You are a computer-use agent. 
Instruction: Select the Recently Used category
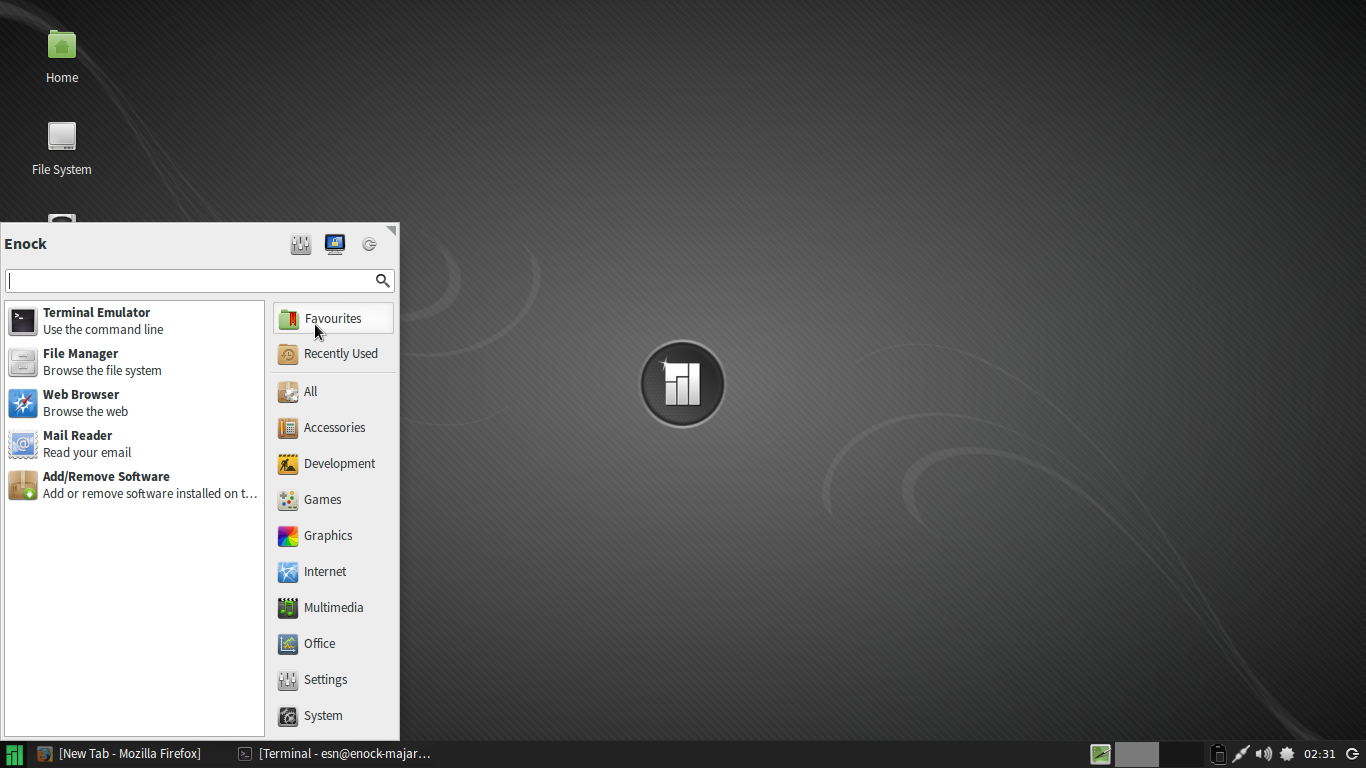pos(333,354)
